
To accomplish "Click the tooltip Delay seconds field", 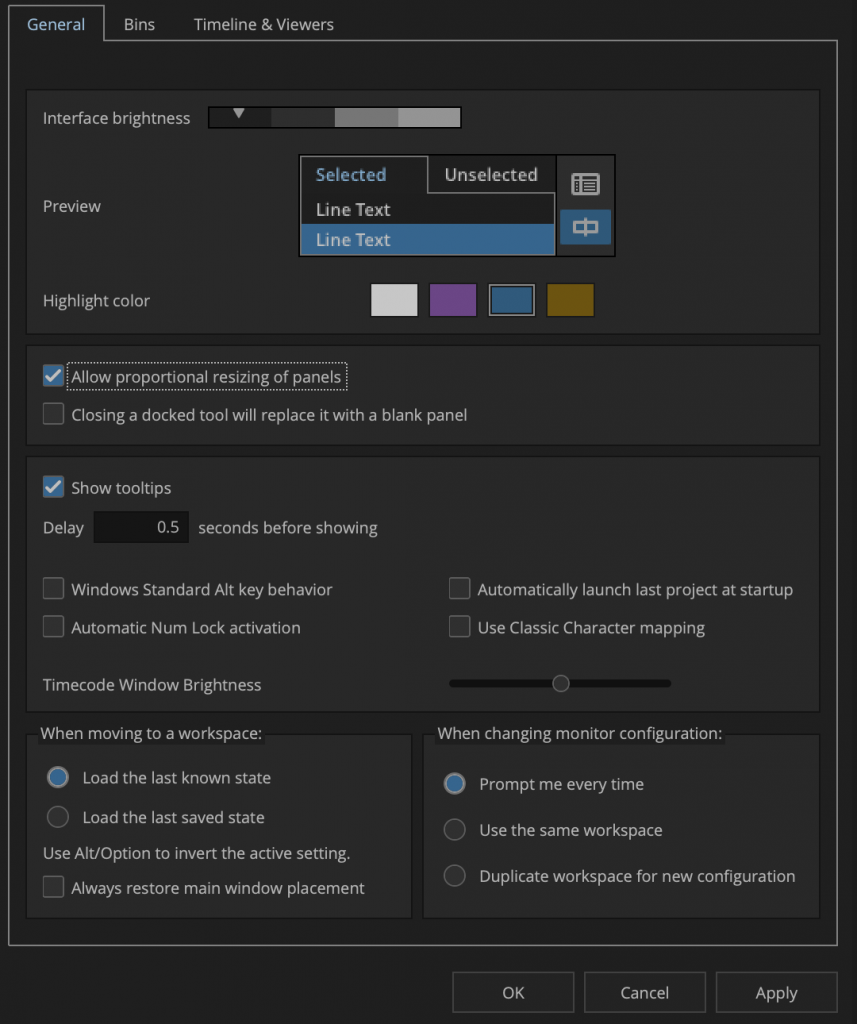I will click(x=141, y=527).
